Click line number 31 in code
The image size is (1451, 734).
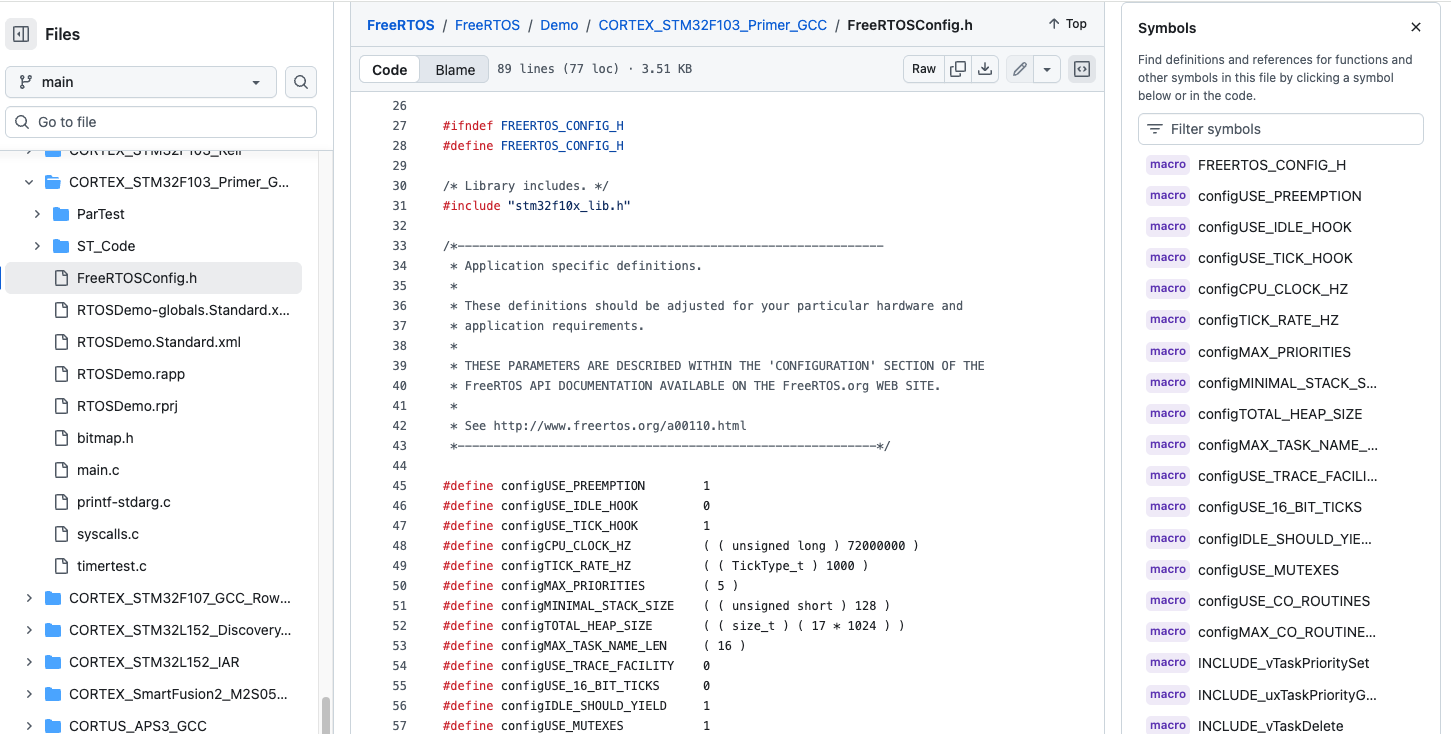[x=399, y=206]
